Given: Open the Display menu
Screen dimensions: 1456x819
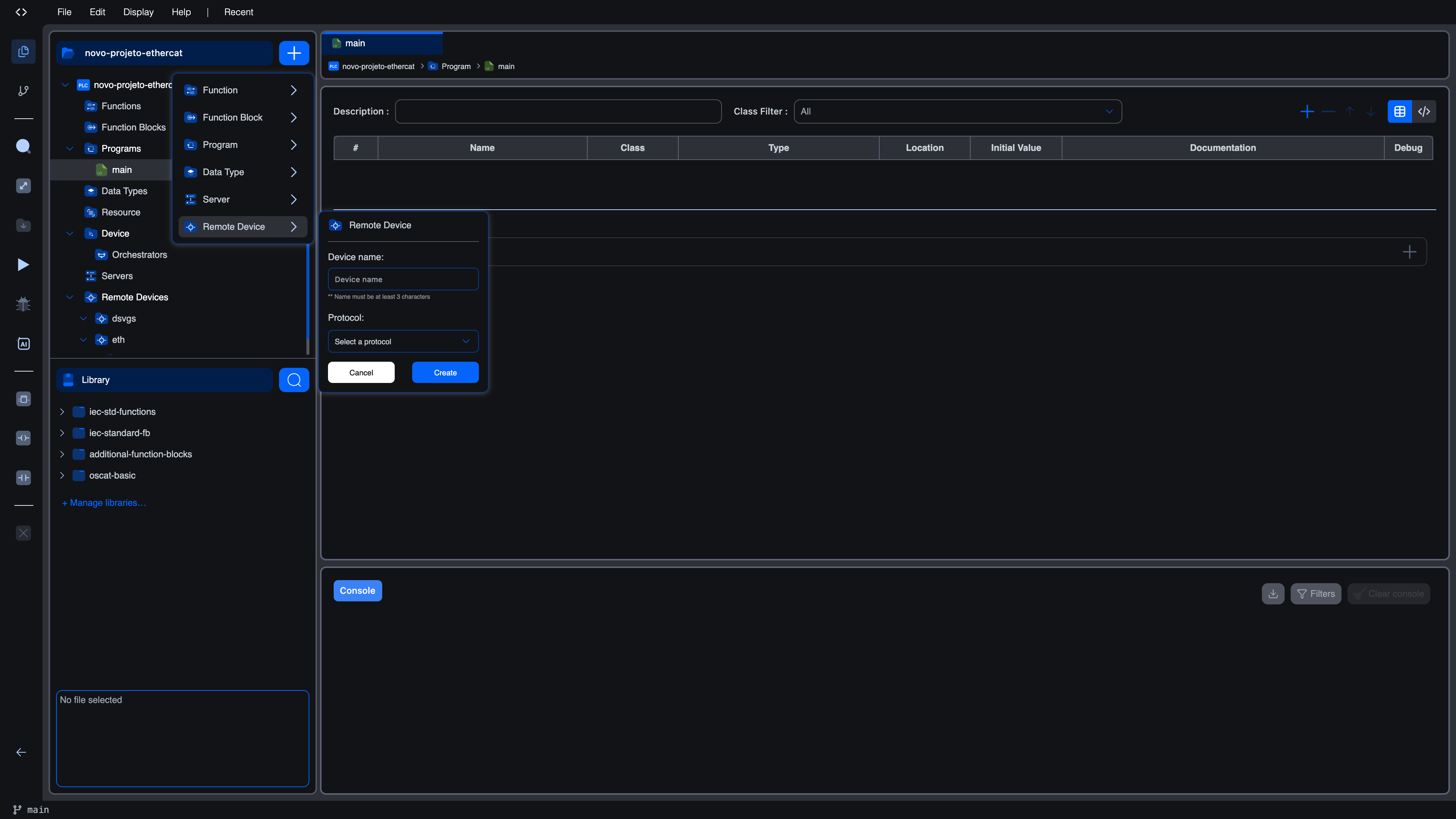Looking at the screenshot, I should (138, 12).
